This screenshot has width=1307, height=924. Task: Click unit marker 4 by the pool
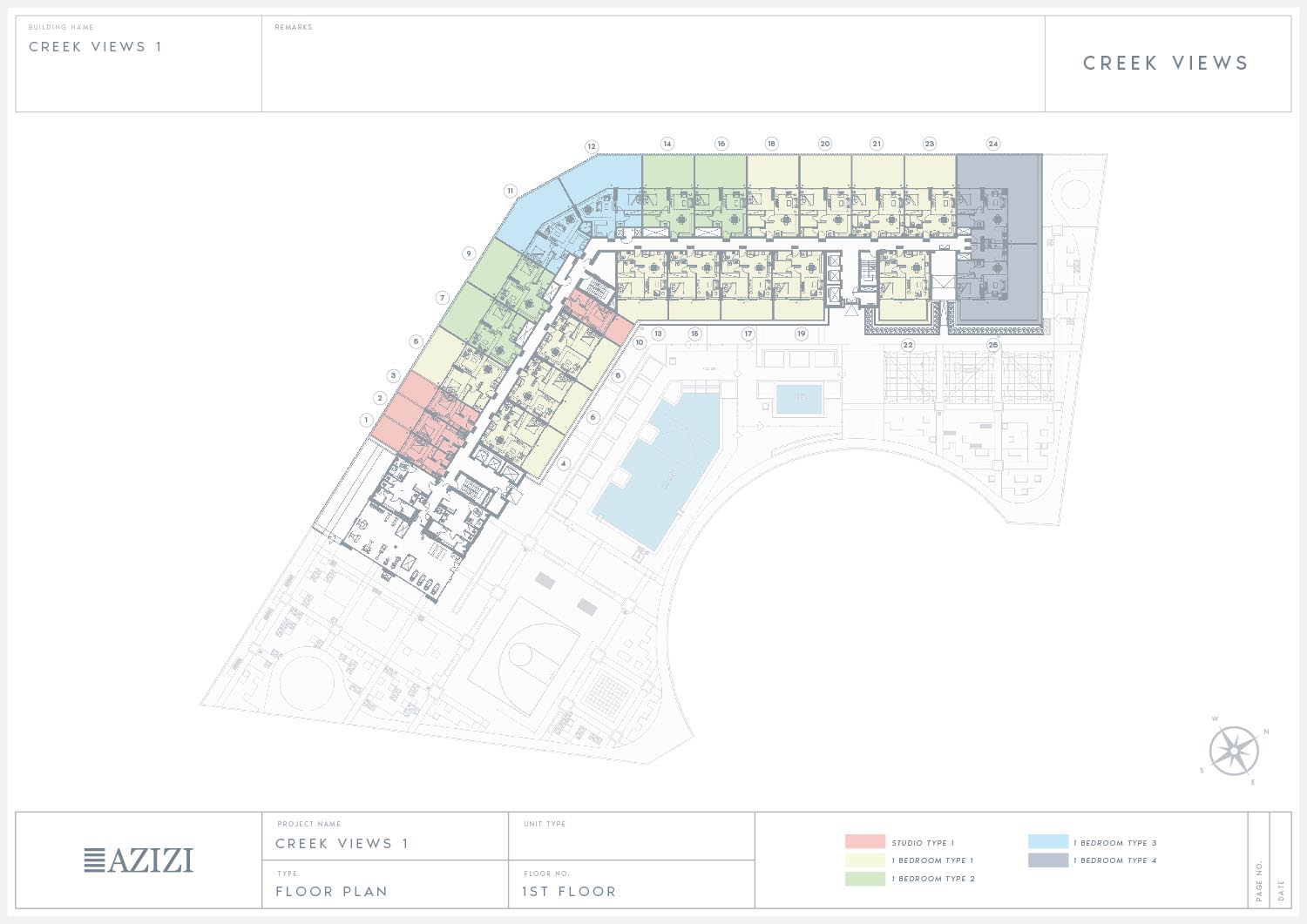(564, 463)
